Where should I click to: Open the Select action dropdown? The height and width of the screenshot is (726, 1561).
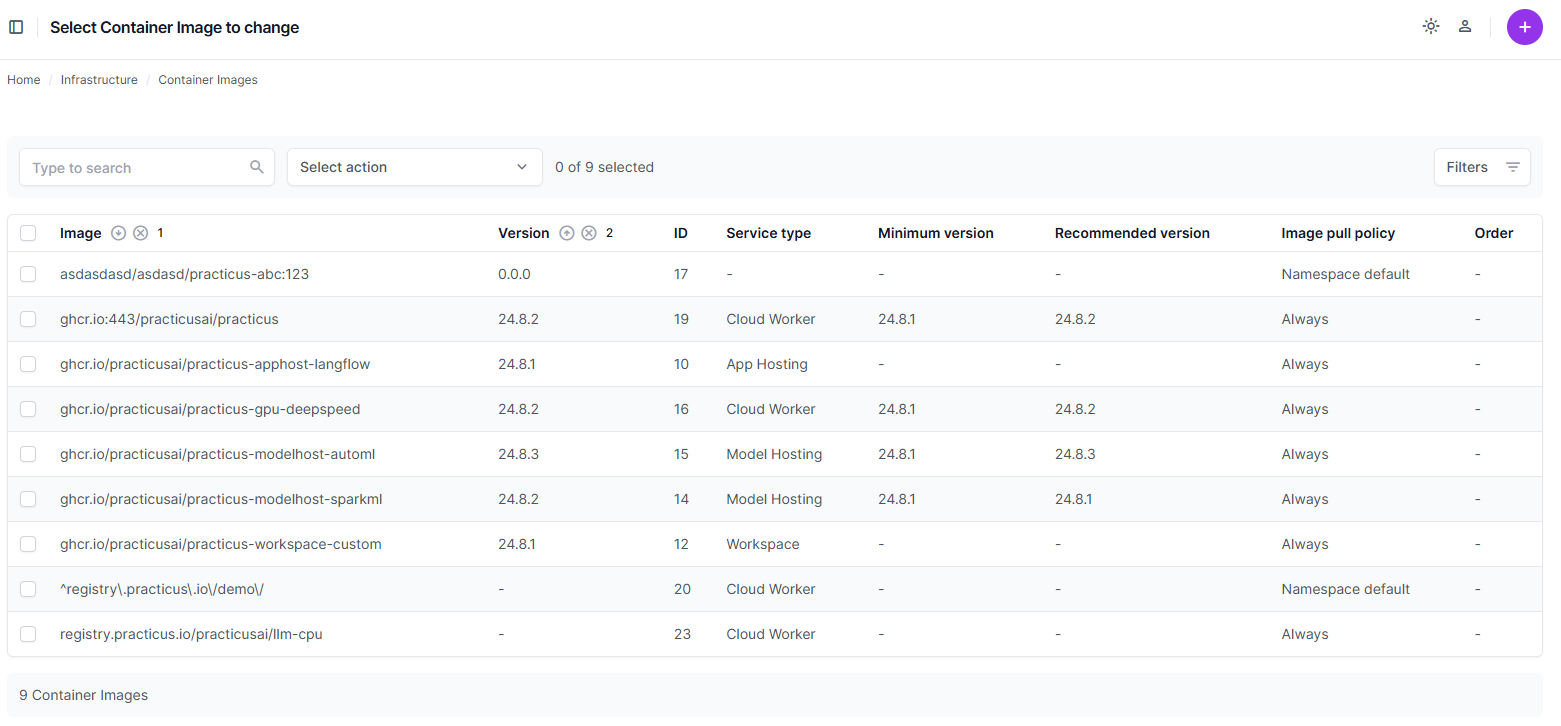point(414,167)
